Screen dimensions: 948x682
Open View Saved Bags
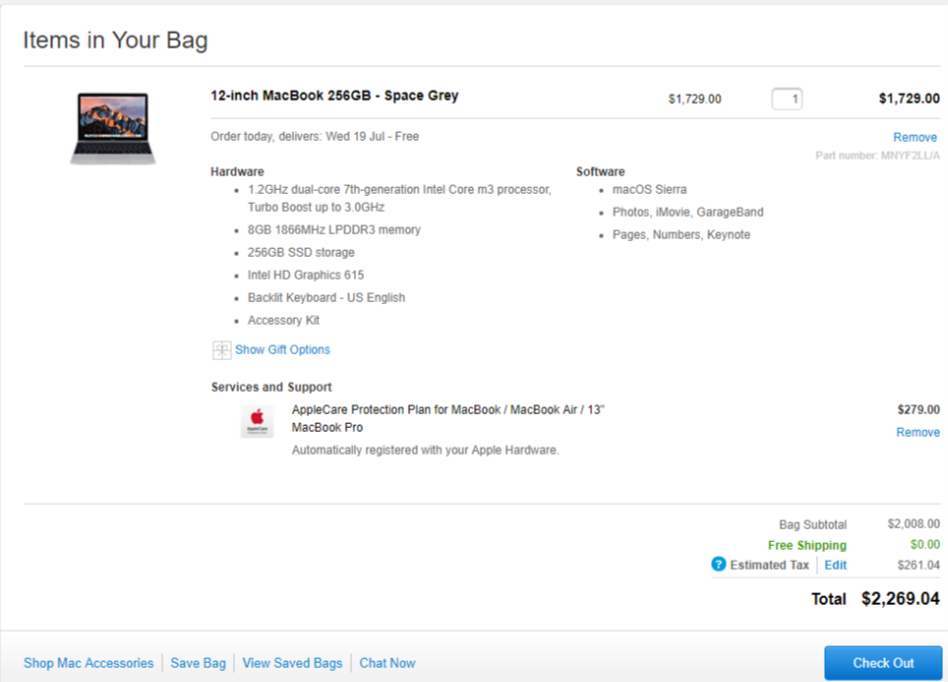[x=292, y=663]
